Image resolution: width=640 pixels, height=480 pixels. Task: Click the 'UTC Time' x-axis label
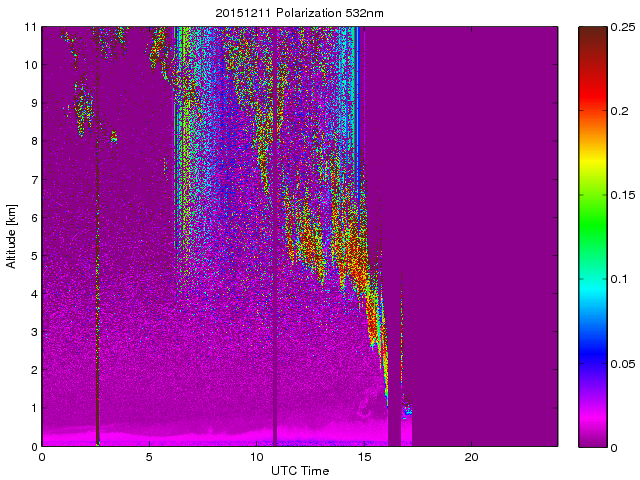click(300, 471)
